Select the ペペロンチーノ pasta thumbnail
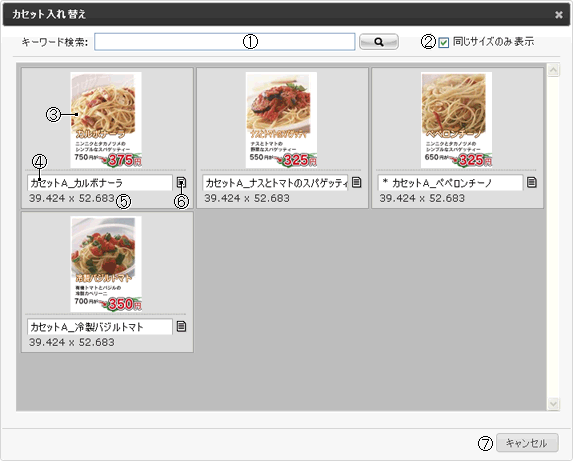This screenshot has width=573, height=461. [x=456, y=120]
